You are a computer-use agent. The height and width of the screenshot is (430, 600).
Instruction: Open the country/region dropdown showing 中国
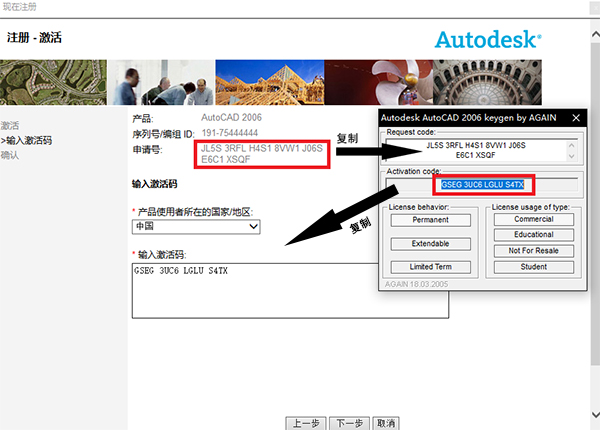[x=196, y=226]
